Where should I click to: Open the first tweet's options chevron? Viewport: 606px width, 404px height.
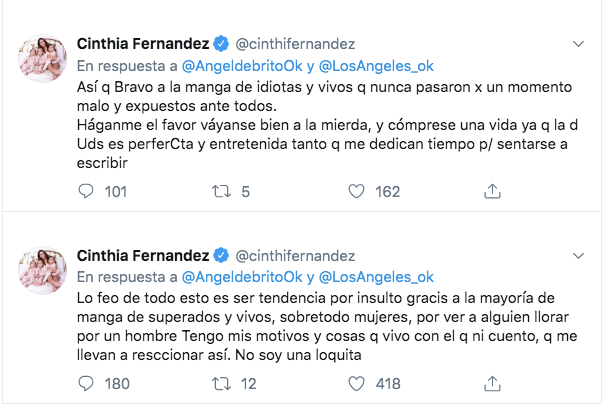(x=578, y=45)
